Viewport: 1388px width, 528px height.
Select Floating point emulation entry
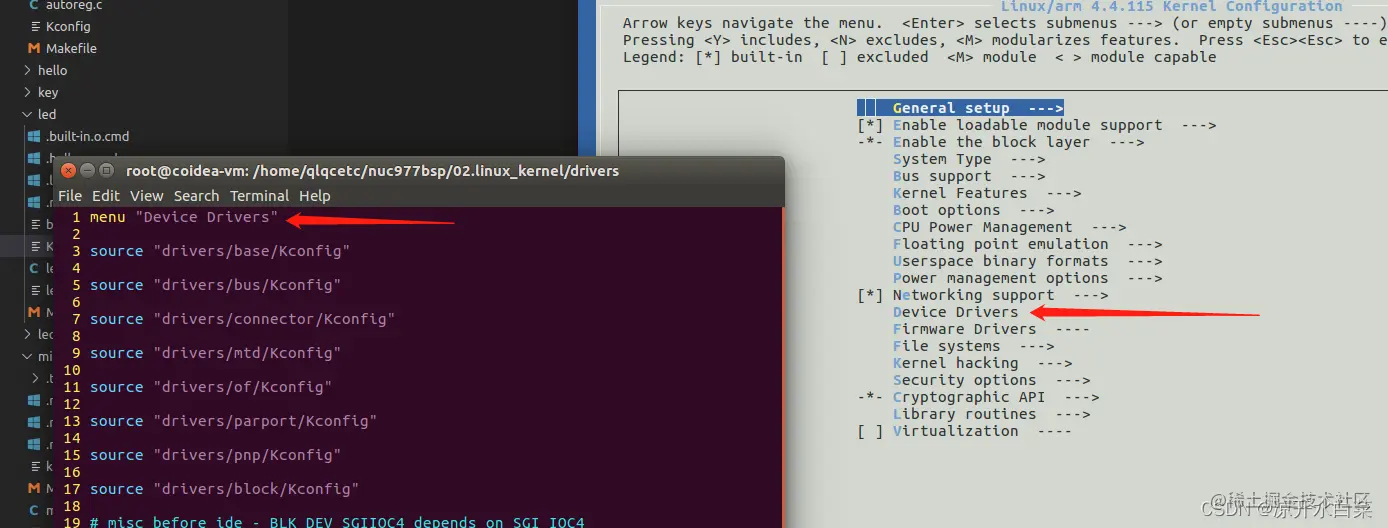[1027, 244]
